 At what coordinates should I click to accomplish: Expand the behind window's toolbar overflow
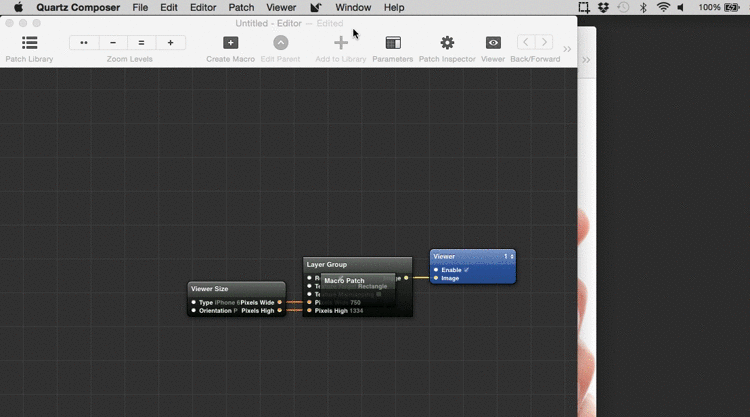point(586,60)
